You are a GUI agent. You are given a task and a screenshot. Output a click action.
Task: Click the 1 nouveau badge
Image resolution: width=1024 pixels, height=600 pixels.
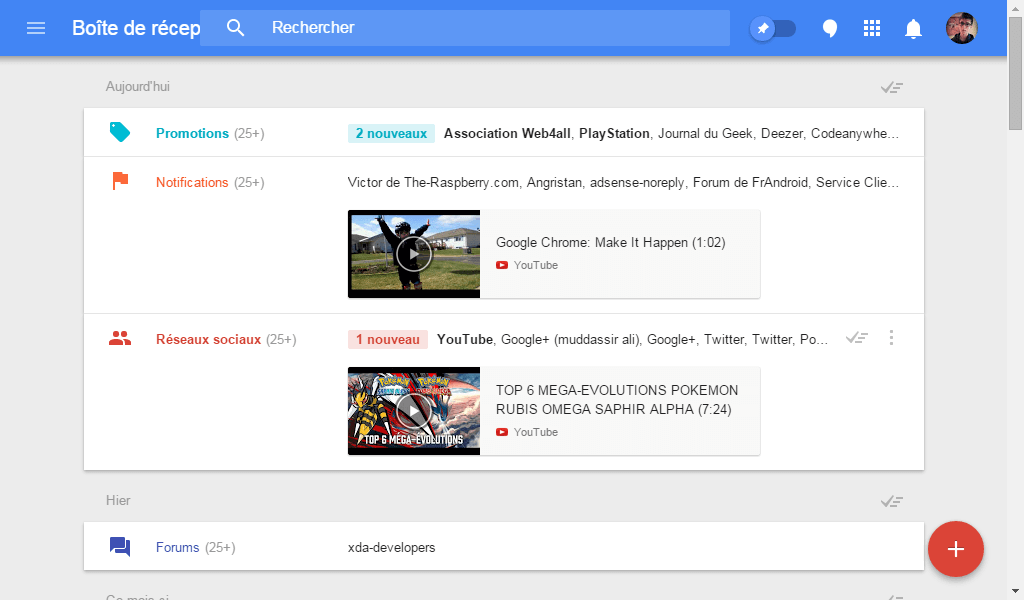click(x=388, y=339)
